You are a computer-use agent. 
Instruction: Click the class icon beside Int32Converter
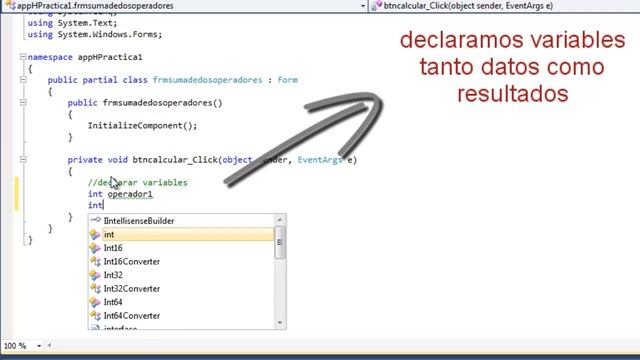click(x=95, y=289)
